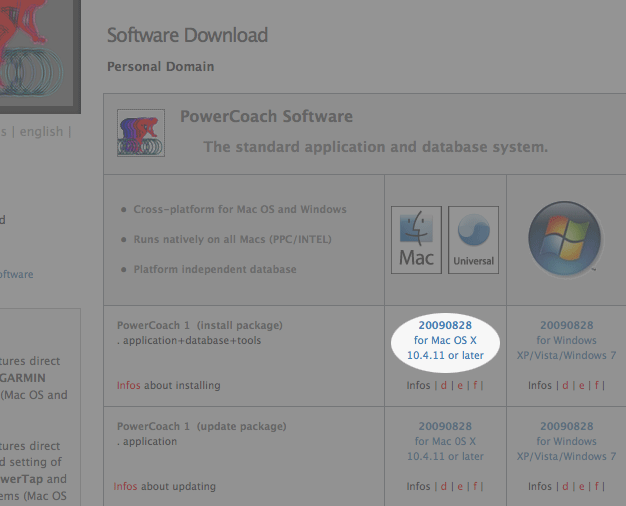Click 'PowerCoach 1 (install package)' text
The height and width of the screenshot is (506, 626).
(200, 325)
